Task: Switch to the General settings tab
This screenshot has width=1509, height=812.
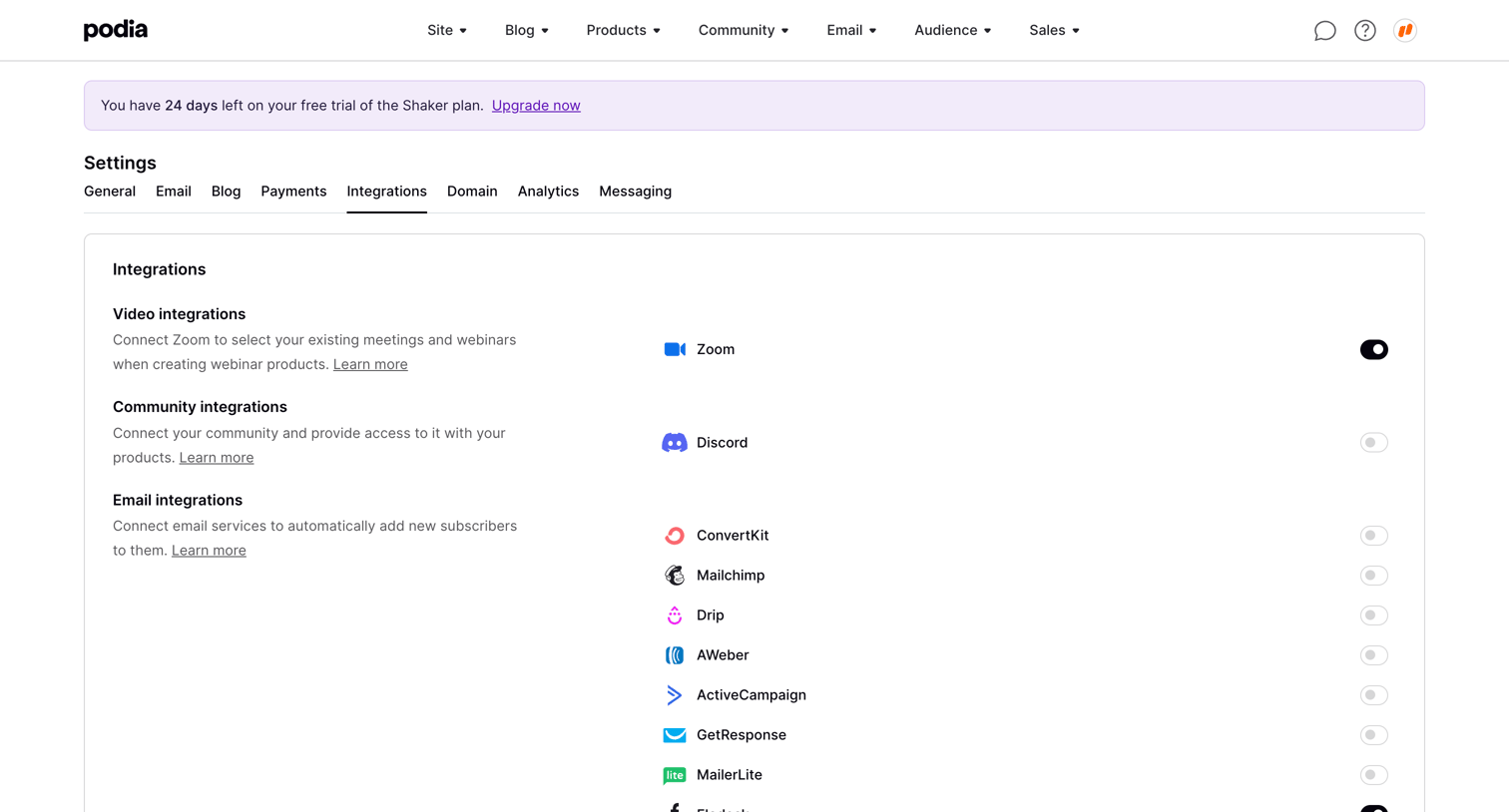Action: [x=110, y=192]
